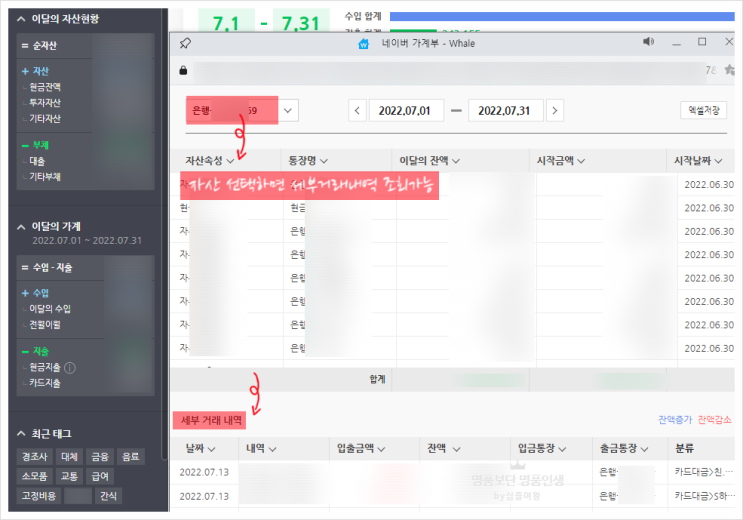Viewport: 743px width, 520px height.
Task: Click the speaker sound icon in title bar
Action: coord(648,42)
